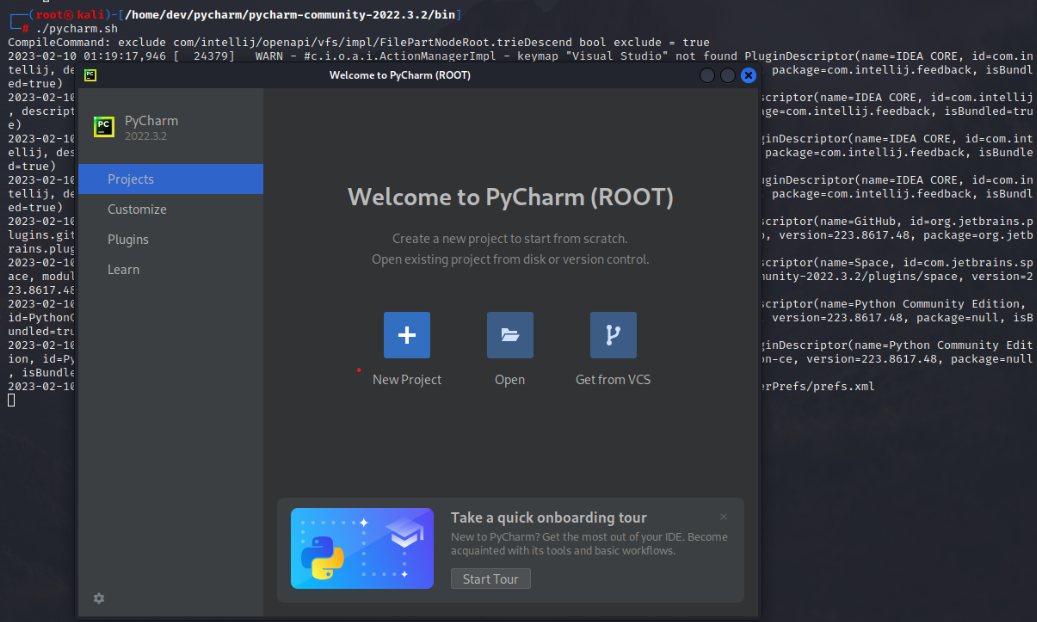The width and height of the screenshot is (1037, 622).
Task: Click the PyCharm 2022.3.2 version text
Action: 145,136
